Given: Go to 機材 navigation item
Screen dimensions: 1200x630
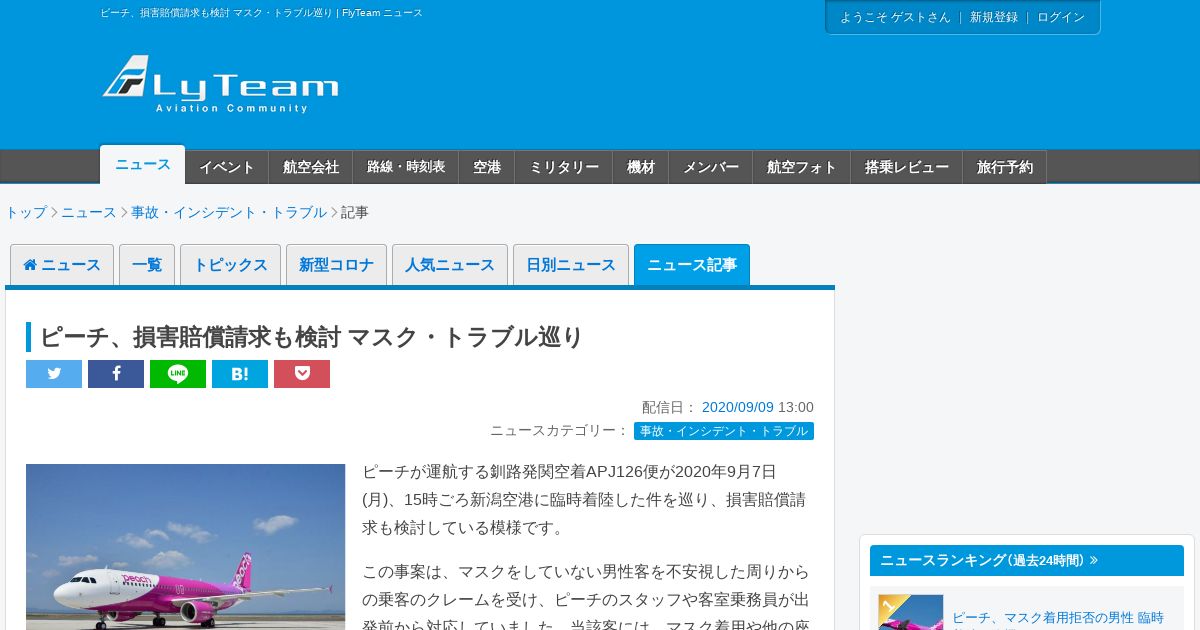Looking at the screenshot, I should (641, 167).
